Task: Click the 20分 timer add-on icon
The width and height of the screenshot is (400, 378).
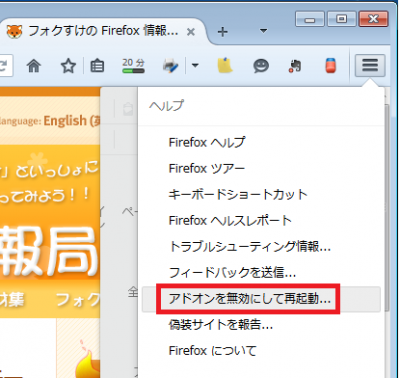Action: pos(133,66)
